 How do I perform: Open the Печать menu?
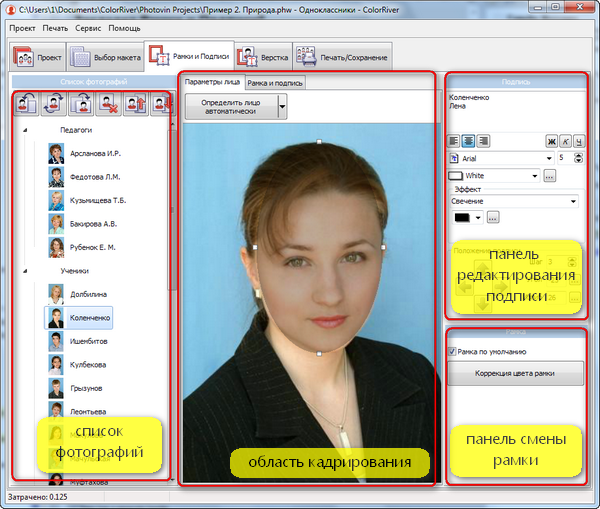pos(55,28)
